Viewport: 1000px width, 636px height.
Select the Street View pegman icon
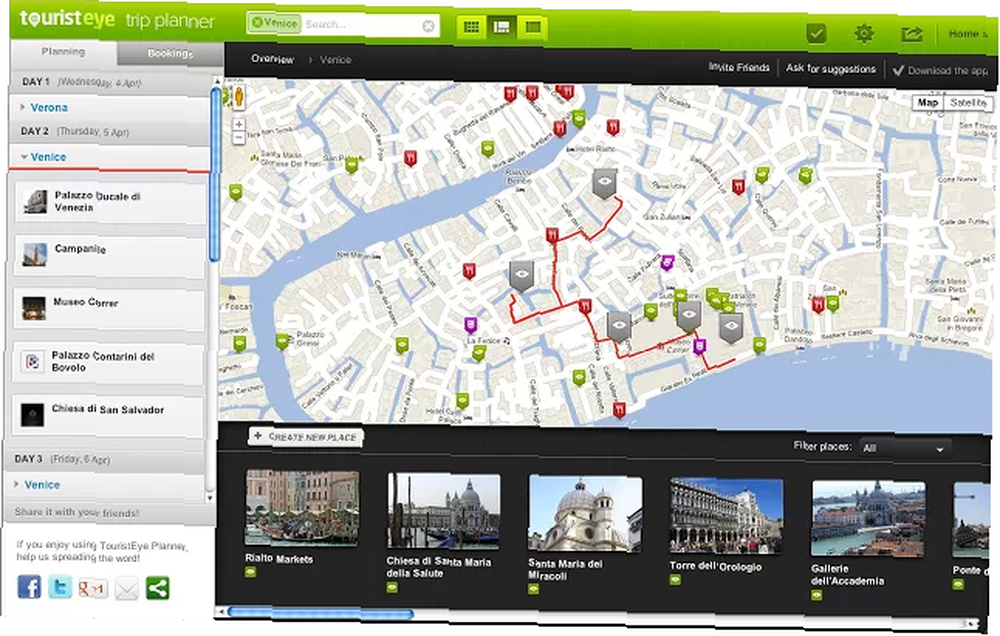point(239,97)
